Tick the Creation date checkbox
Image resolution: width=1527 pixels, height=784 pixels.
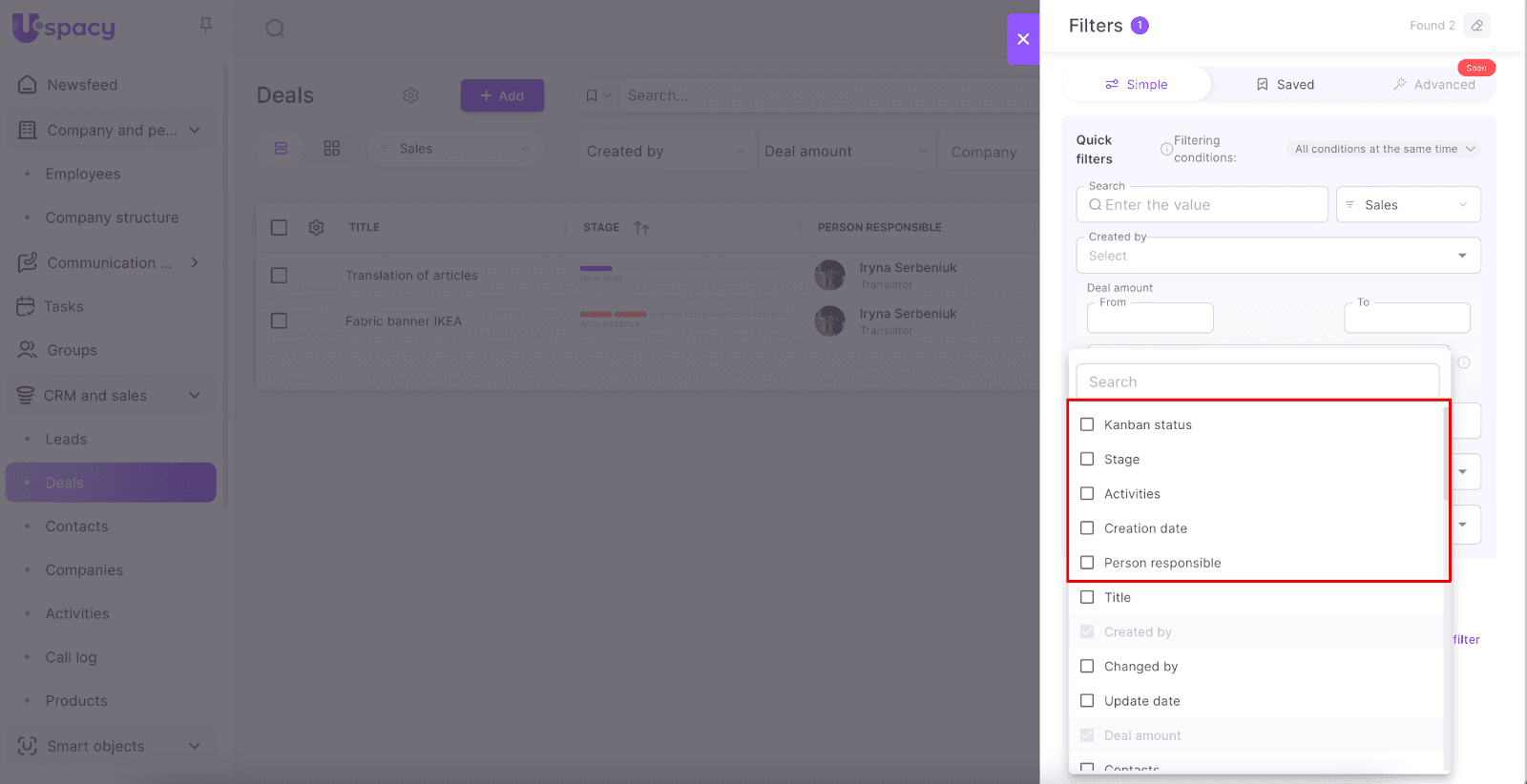tap(1087, 528)
